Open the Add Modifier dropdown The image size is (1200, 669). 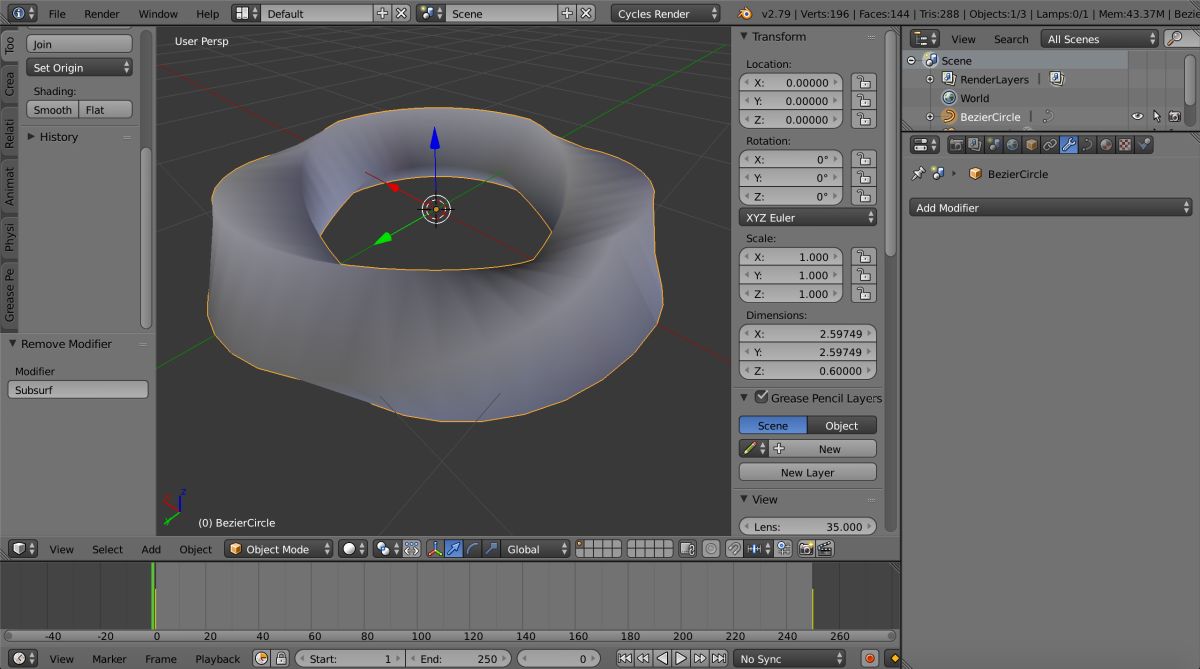coord(1051,207)
